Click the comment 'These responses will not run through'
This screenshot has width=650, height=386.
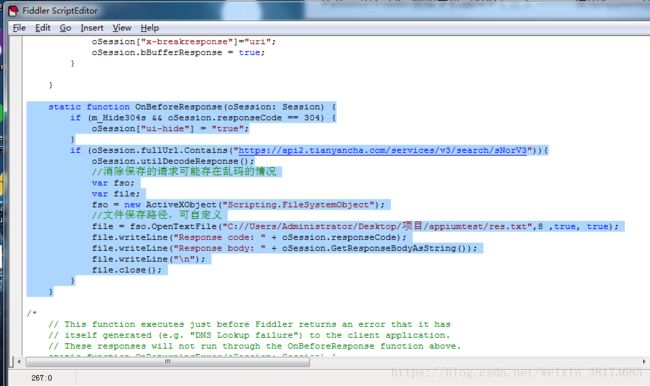point(255,346)
